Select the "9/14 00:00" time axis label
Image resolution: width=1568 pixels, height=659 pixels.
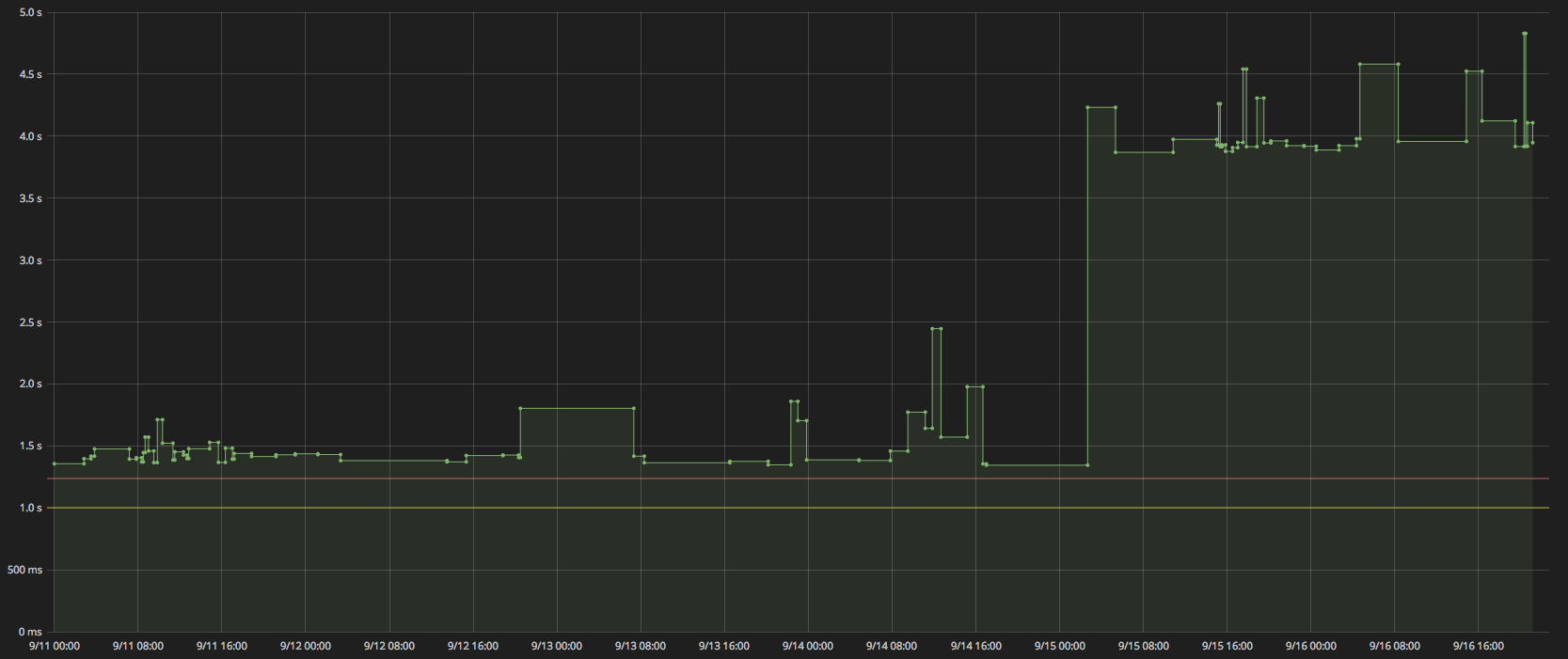click(808, 646)
